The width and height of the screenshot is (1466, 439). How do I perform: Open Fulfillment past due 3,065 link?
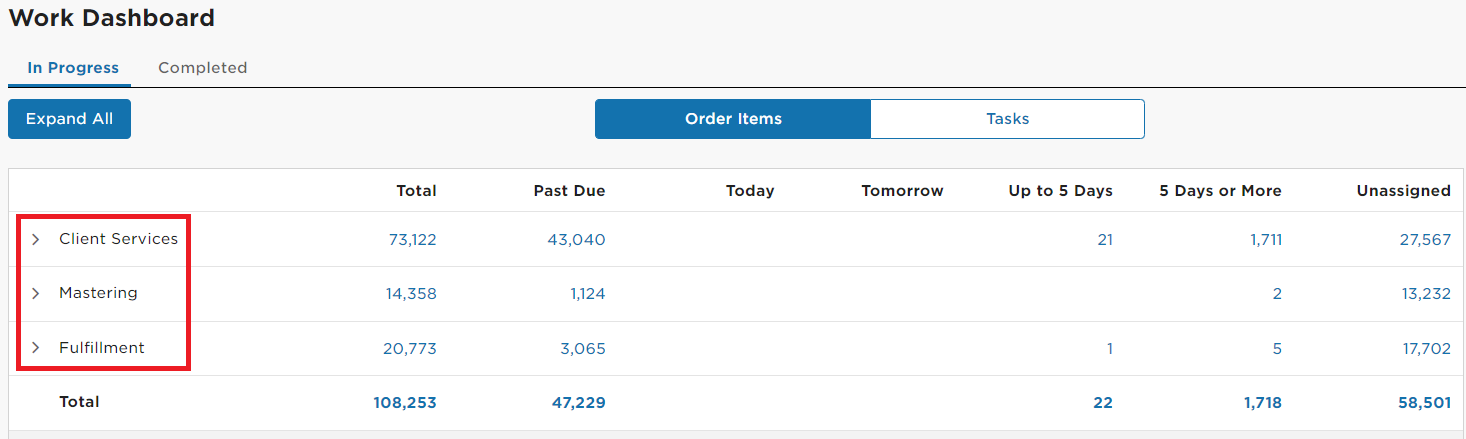tap(582, 349)
